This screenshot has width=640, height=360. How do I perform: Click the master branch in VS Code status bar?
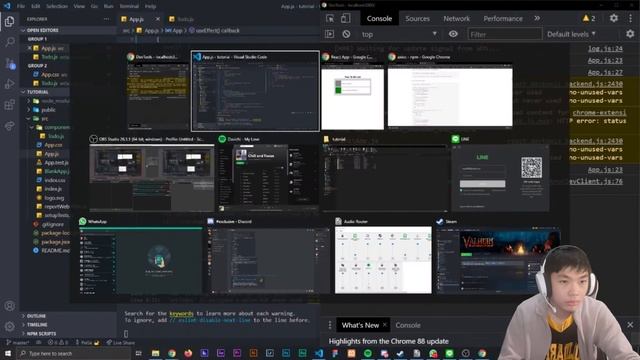click(18, 342)
